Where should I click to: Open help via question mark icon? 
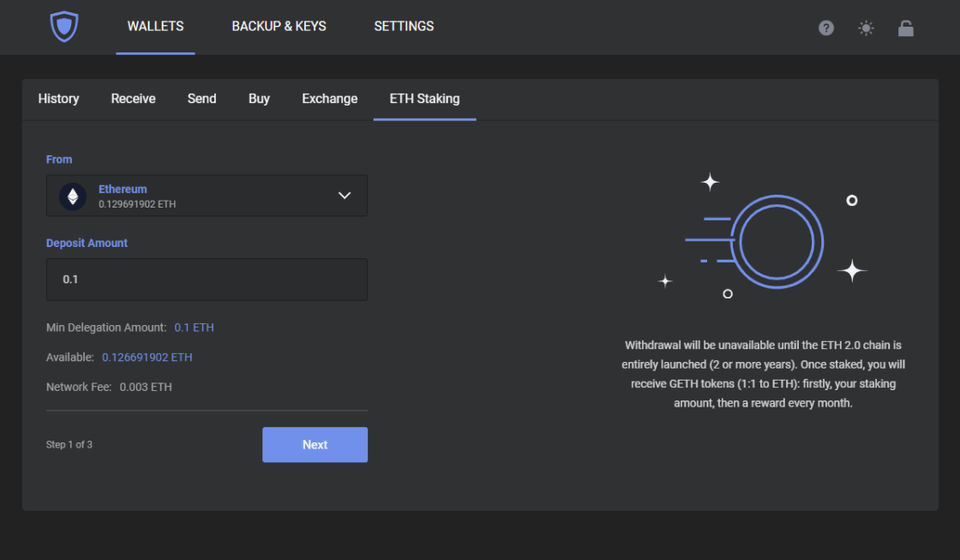(x=826, y=28)
